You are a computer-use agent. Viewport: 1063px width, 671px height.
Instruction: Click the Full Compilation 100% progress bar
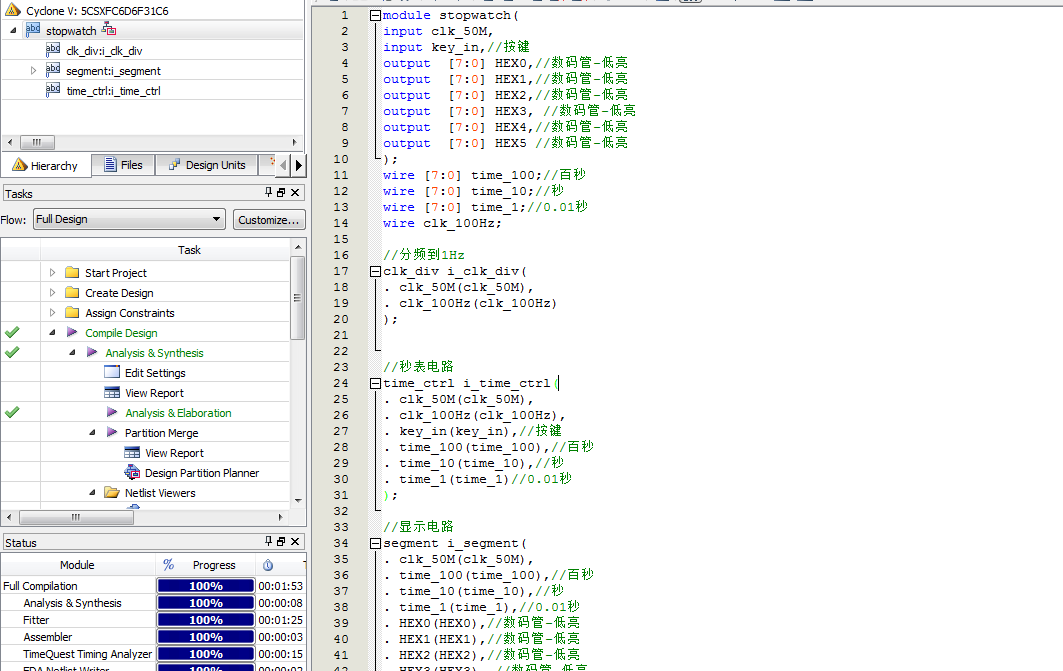[206, 586]
